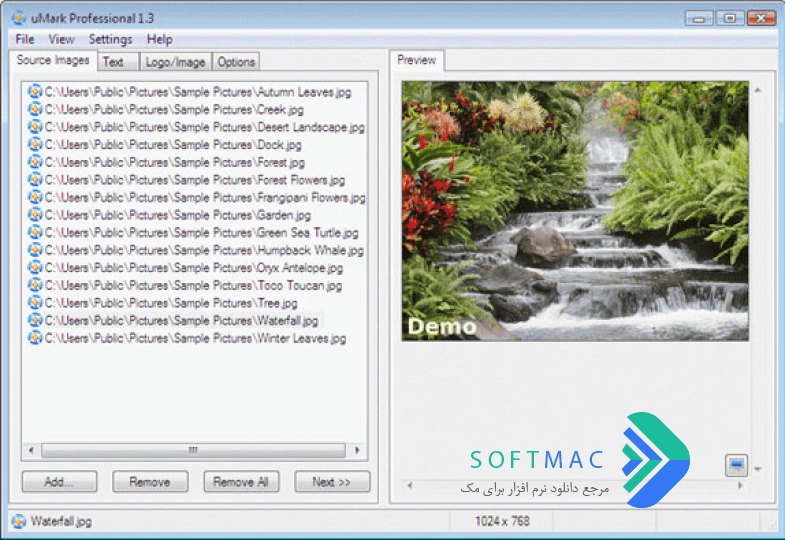Open the Settings menu
The image size is (785, 540).
[110, 39]
